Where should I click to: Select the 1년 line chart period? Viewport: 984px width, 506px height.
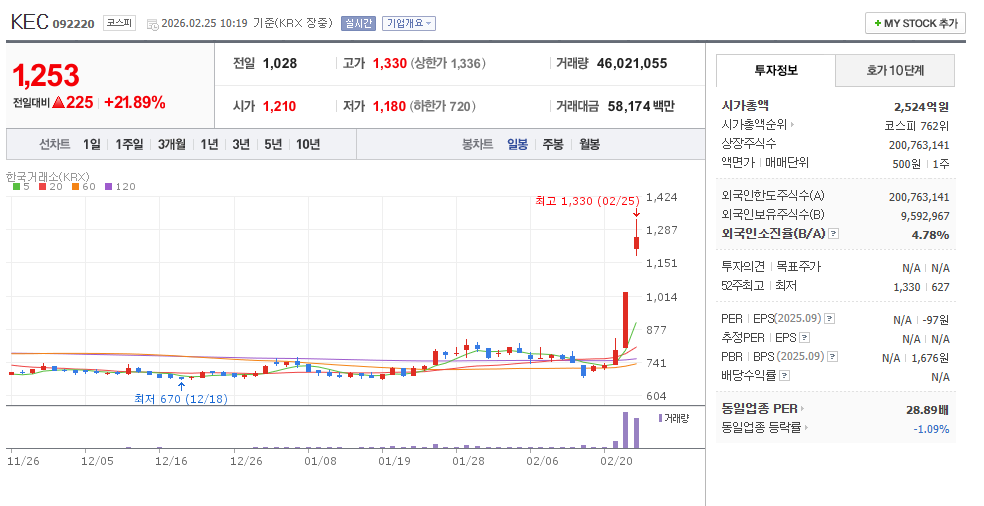point(209,144)
